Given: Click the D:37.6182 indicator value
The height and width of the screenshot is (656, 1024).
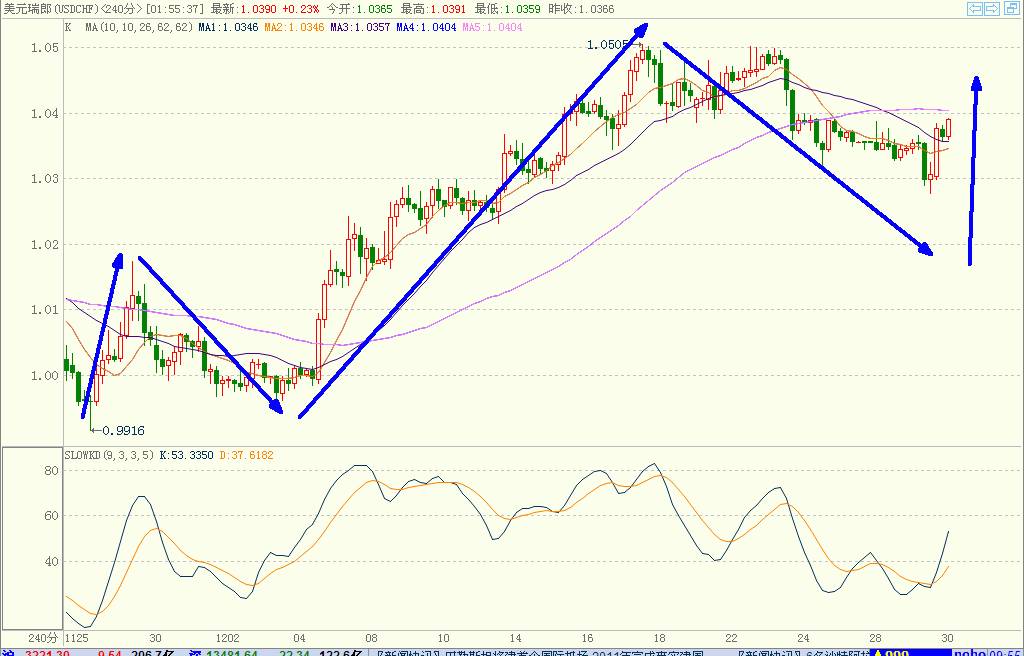Looking at the screenshot, I should [246, 455].
